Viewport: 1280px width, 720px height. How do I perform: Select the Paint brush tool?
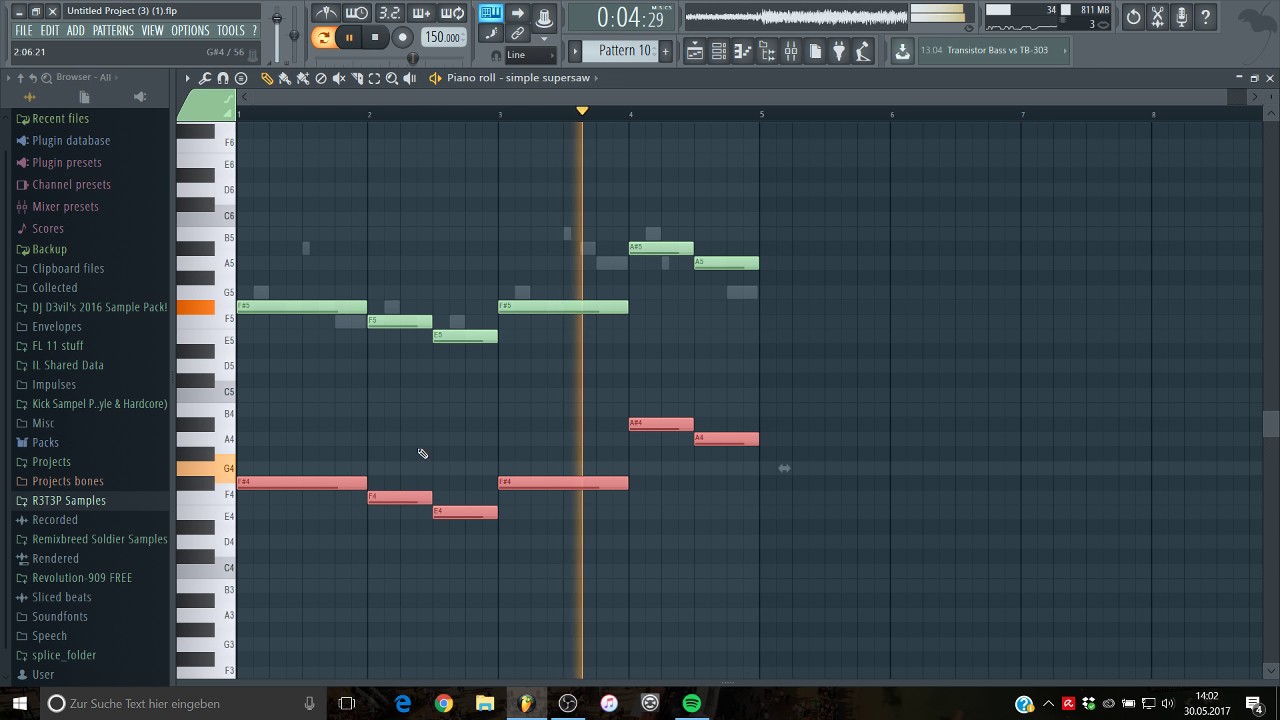pyautogui.click(x=285, y=78)
